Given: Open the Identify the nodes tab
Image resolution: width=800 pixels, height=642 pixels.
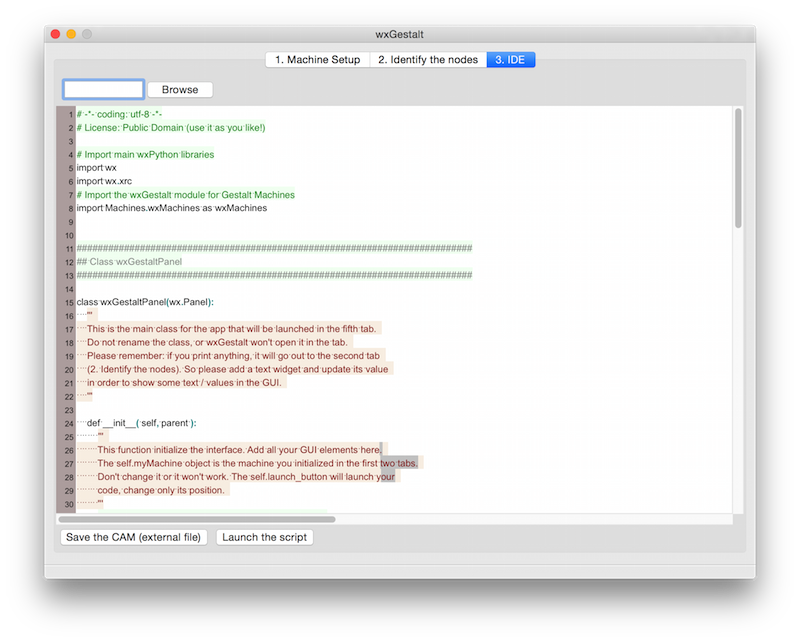Looking at the screenshot, I should pyautogui.click(x=428, y=60).
